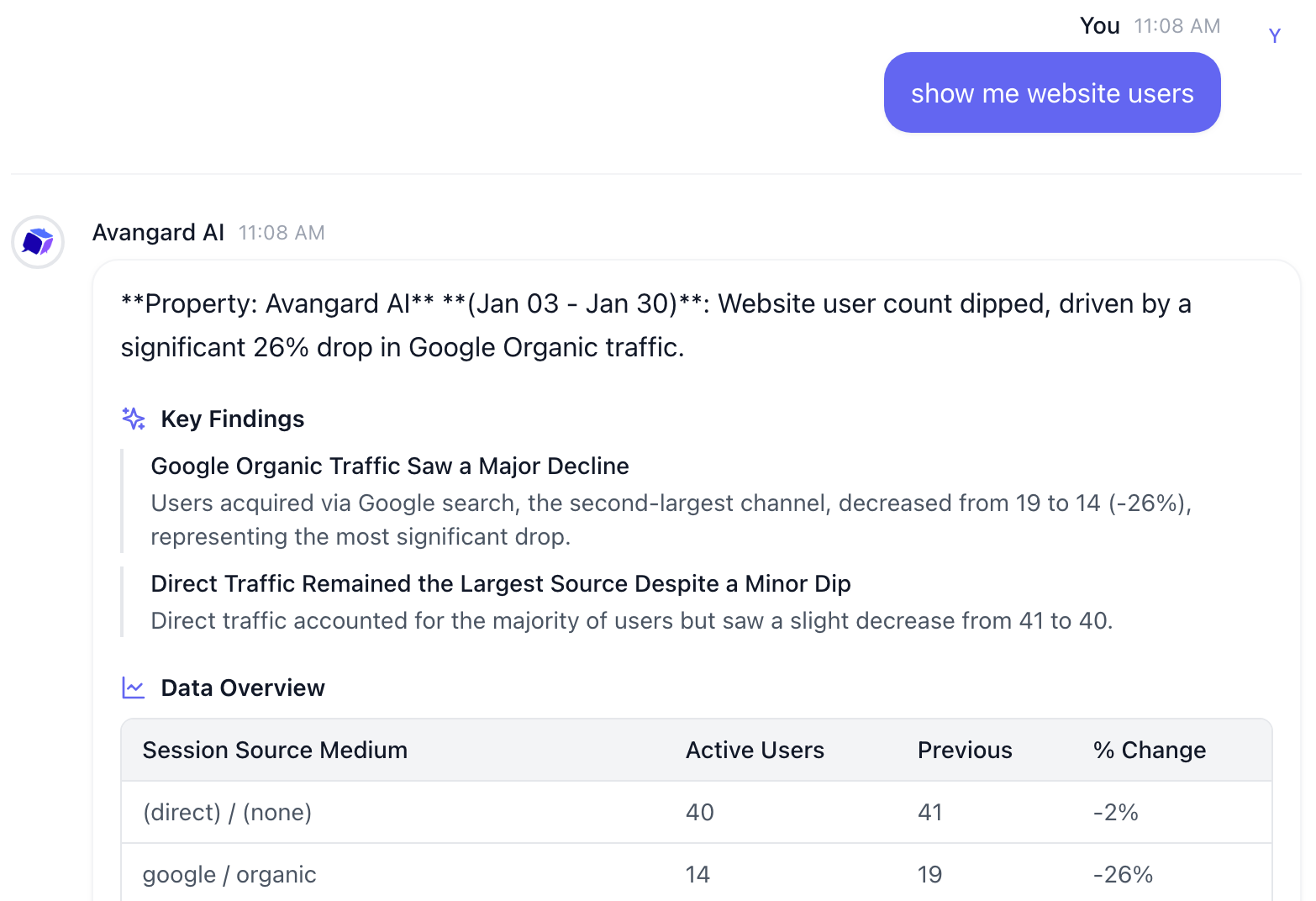This screenshot has width=1316, height=901.
Task: Click the 11:08 AM timestamp beside You
Action: coord(1177,26)
